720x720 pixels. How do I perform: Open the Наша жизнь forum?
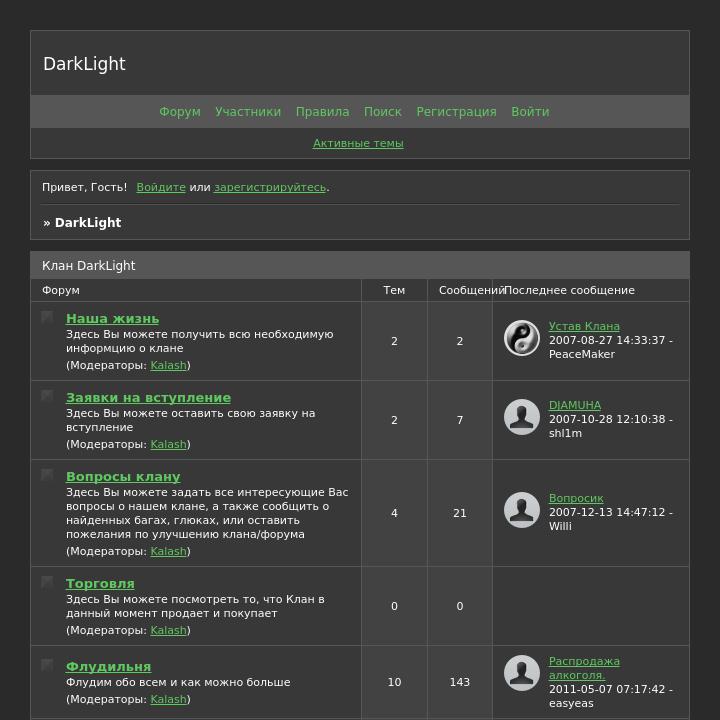click(112, 319)
